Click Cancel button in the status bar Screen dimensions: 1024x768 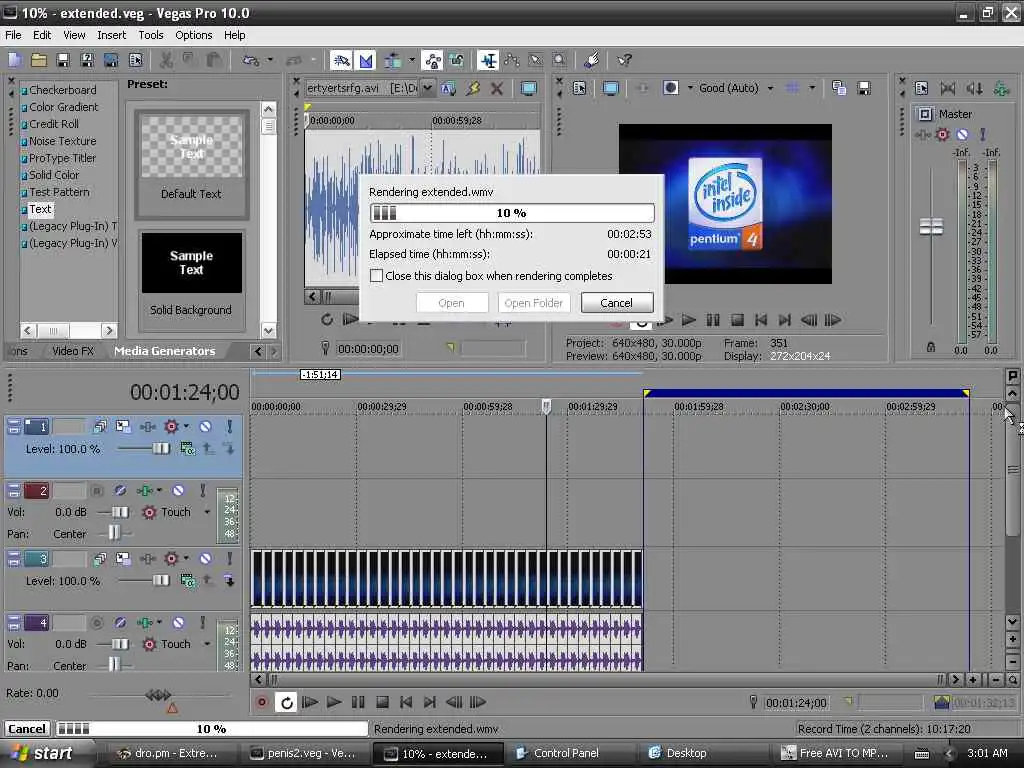27,728
